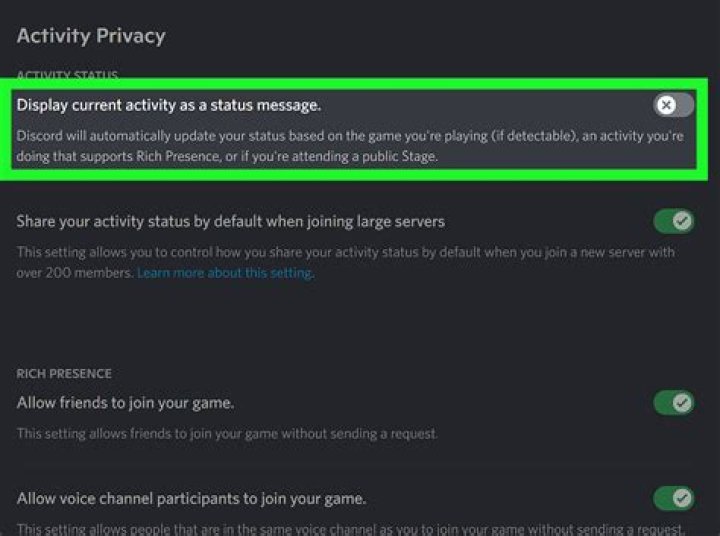Click the Allow friends to join your game title
Image resolution: width=720 pixels, height=536 pixels.
click(x=125, y=403)
